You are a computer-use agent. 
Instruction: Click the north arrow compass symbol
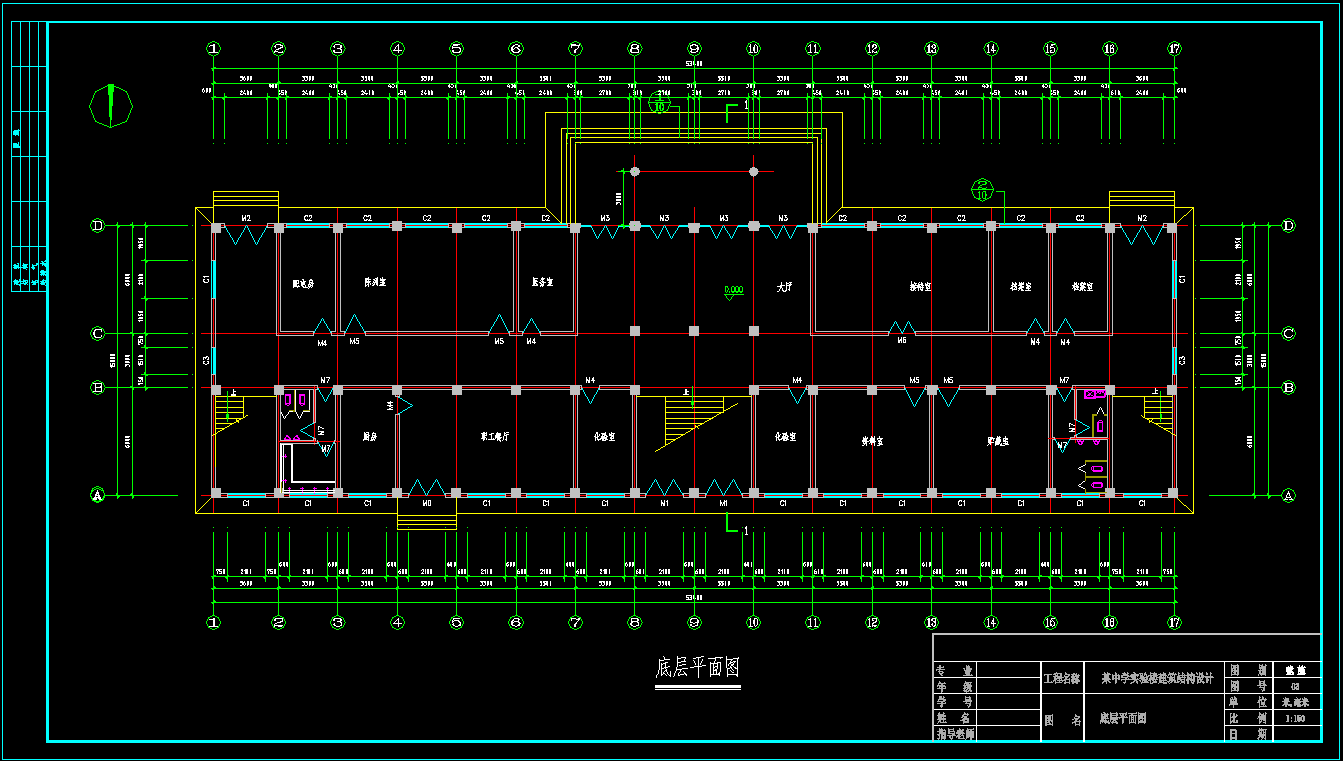click(x=111, y=105)
